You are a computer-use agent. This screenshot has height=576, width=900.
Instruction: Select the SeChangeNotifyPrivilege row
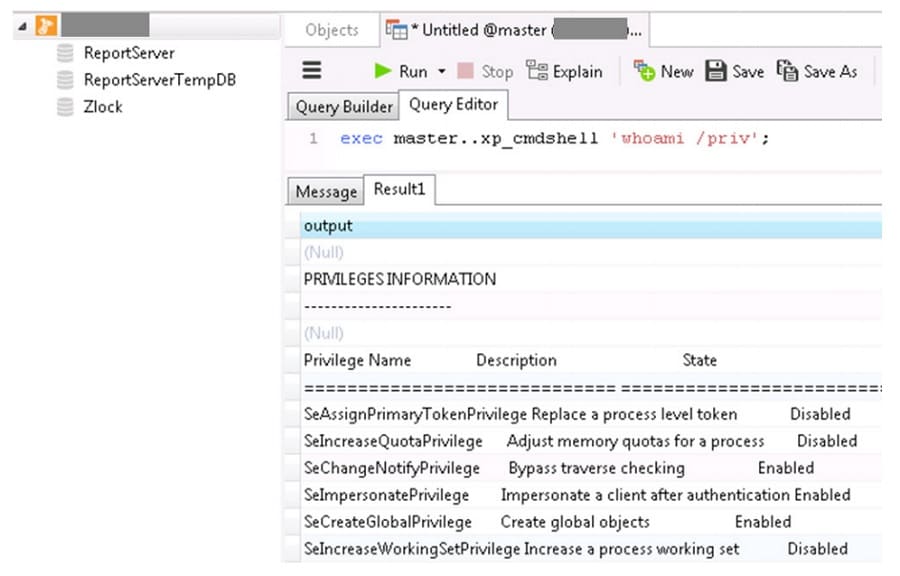[591, 468]
